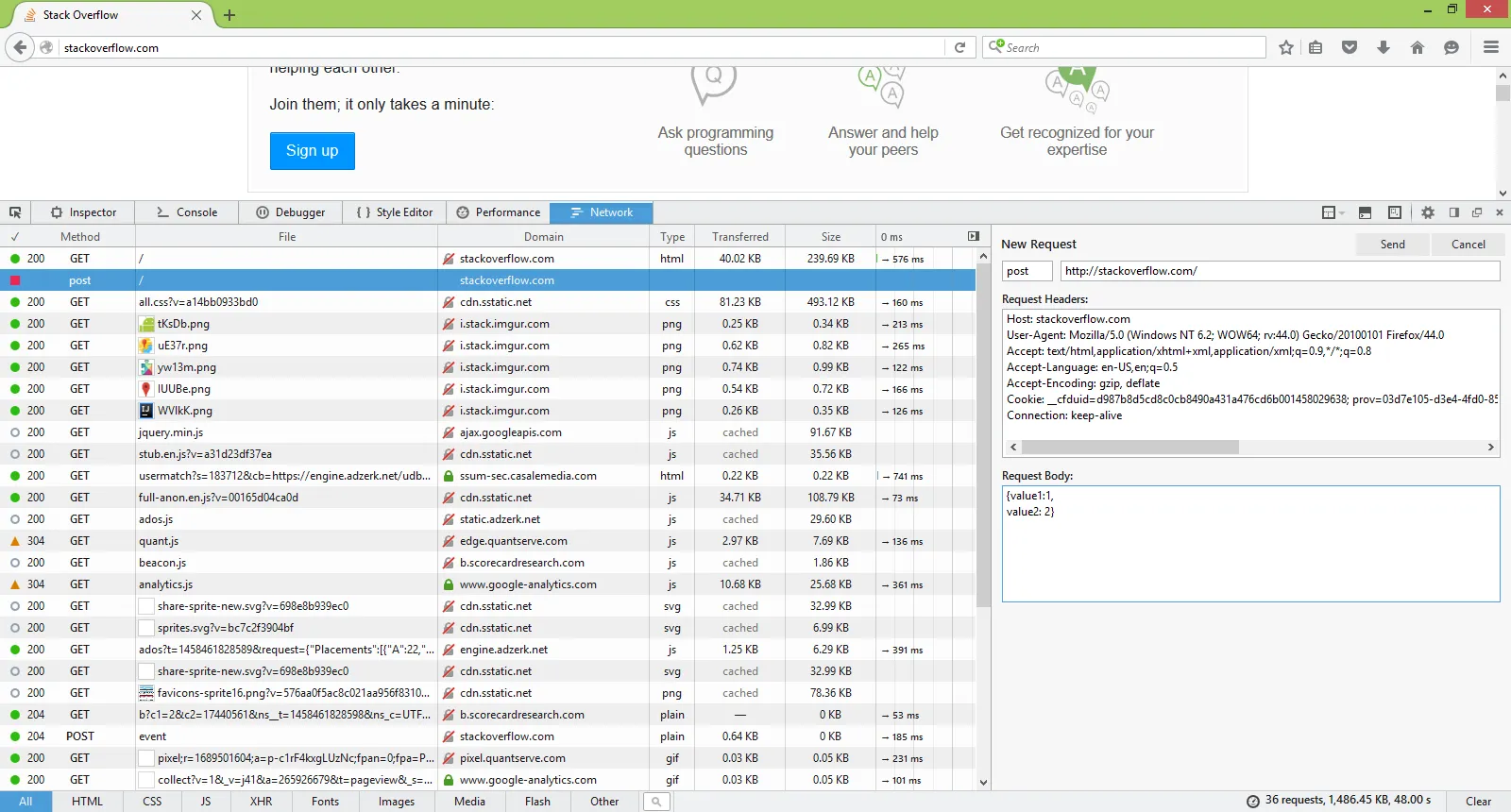The width and height of the screenshot is (1511, 812).
Task: Click inside the Request Body text area
Action: pyautogui.click(x=1251, y=544)
